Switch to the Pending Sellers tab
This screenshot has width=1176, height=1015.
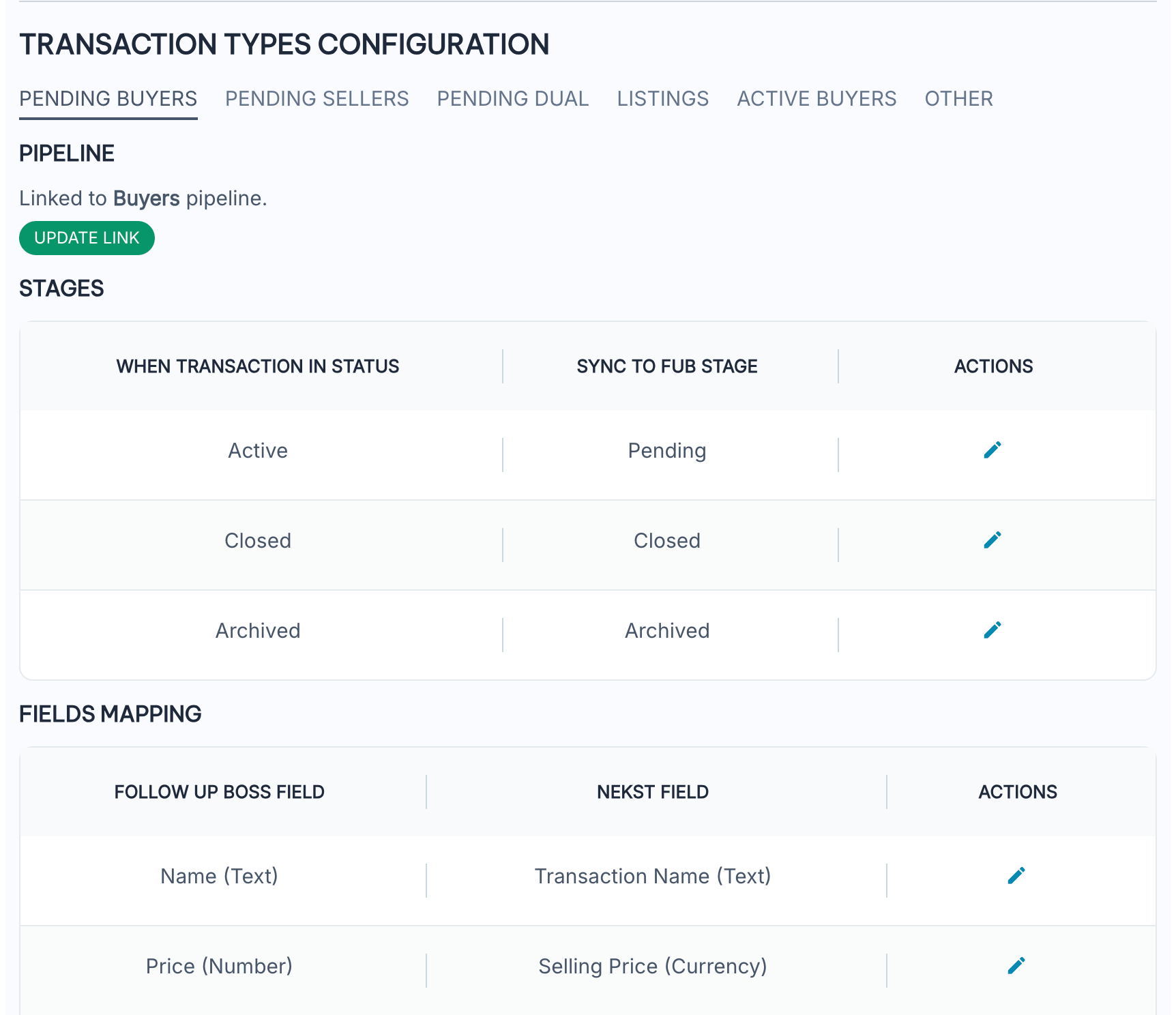click(317, 99)
